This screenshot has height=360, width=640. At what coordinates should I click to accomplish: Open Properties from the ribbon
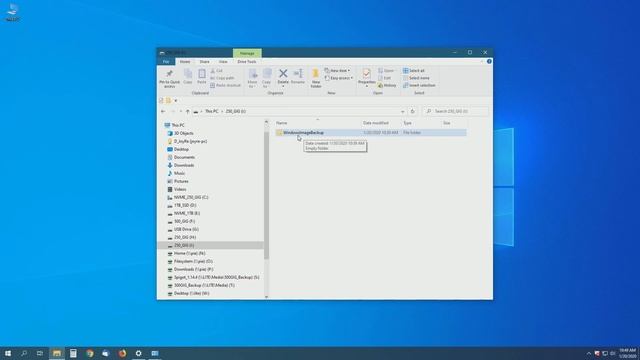(x=366, y=77)
